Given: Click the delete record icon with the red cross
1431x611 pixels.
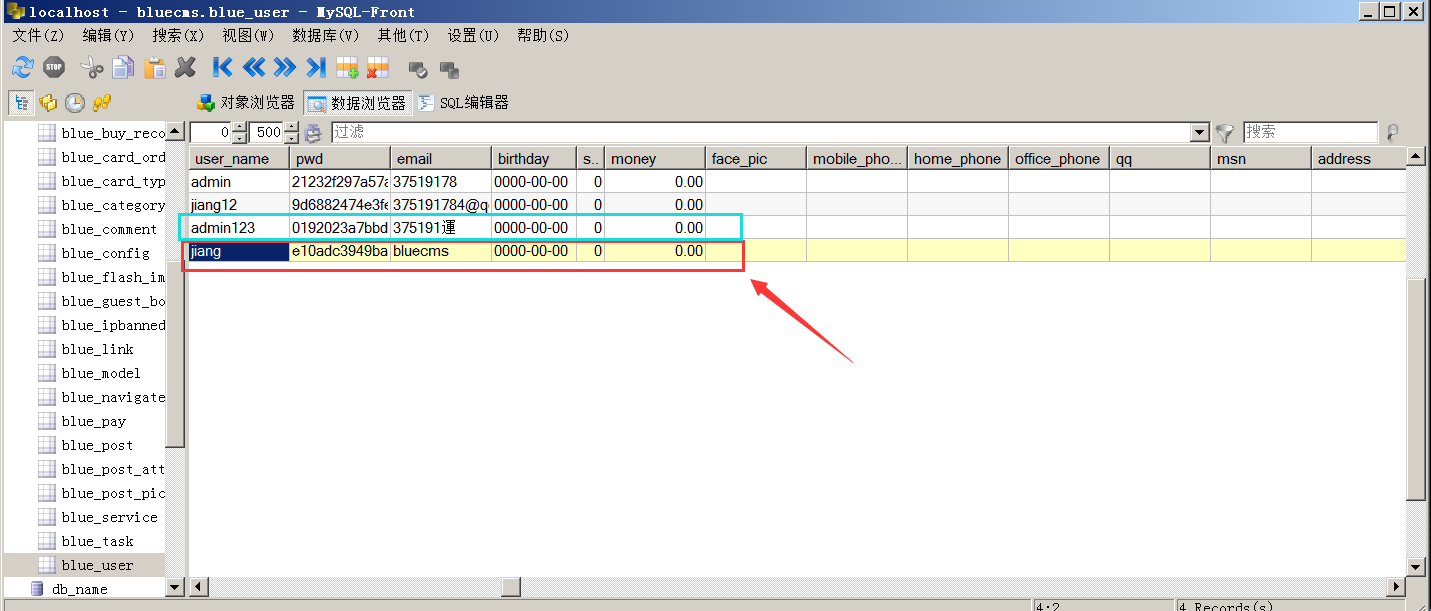Looking at the screenshot, I should [x=378, y=68].
